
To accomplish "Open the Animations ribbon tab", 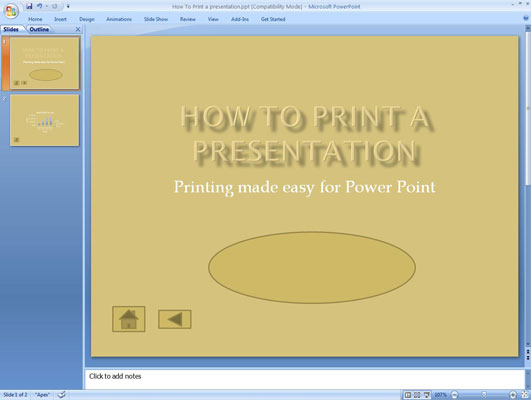I will pos(119,19).
